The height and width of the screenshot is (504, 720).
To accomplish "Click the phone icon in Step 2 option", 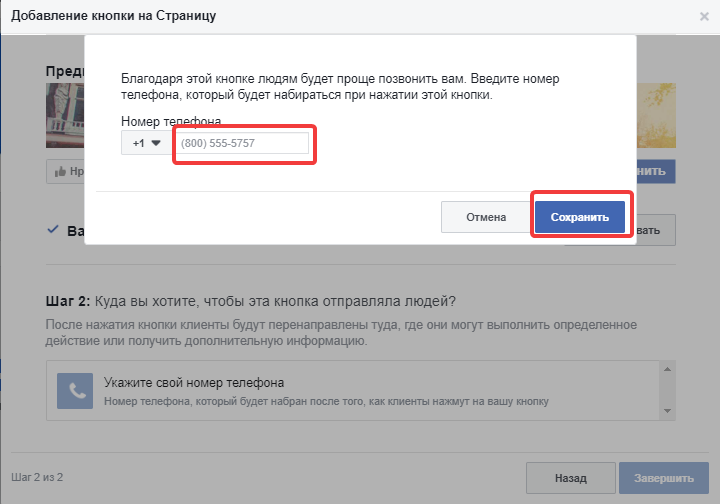I will pyautogui.click(x=75, y=391).
